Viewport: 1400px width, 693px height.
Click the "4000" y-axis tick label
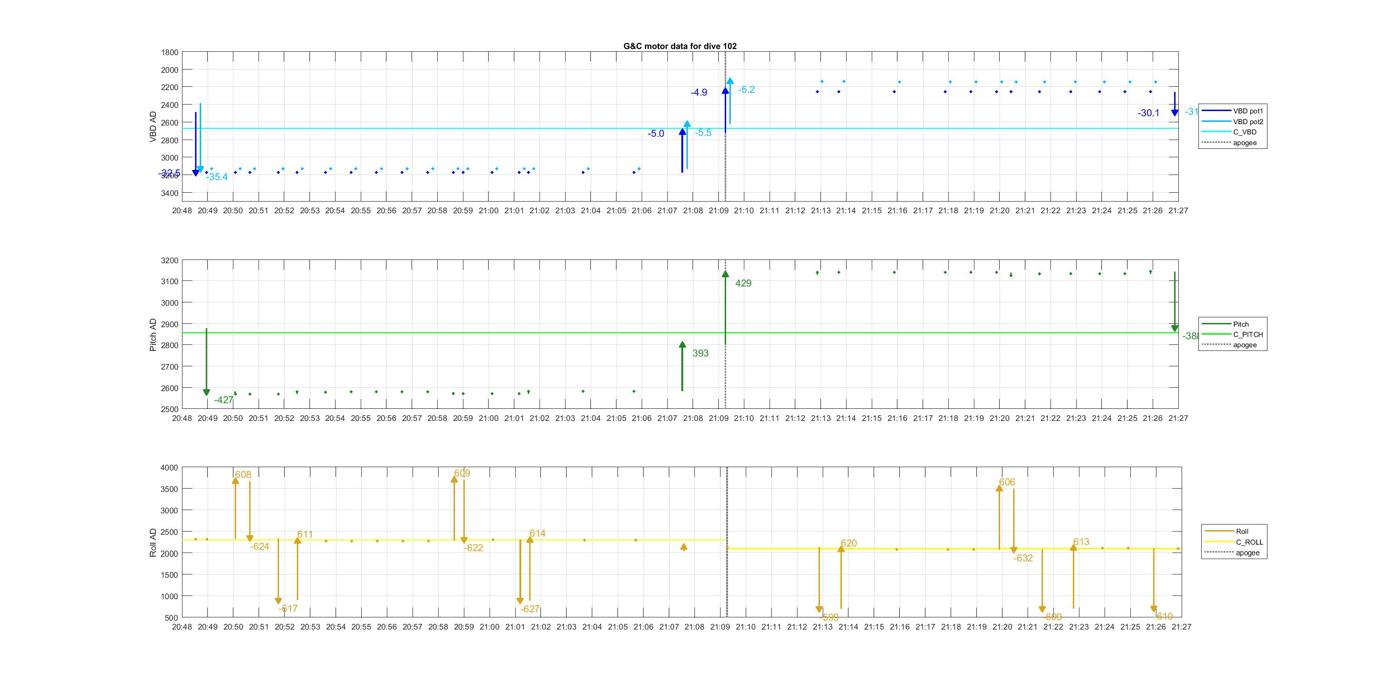(x=170, y=468)
